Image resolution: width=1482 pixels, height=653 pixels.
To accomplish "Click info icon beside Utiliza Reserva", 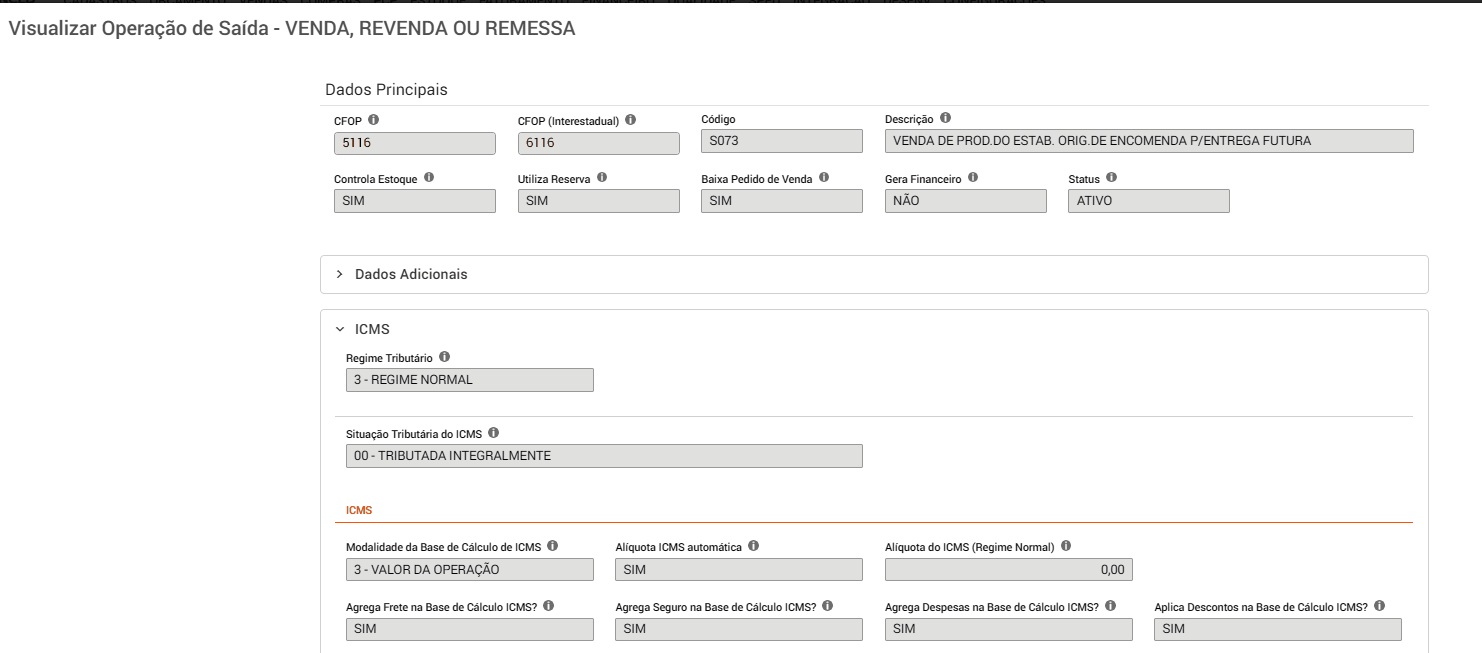I will [x=602, y=178].
